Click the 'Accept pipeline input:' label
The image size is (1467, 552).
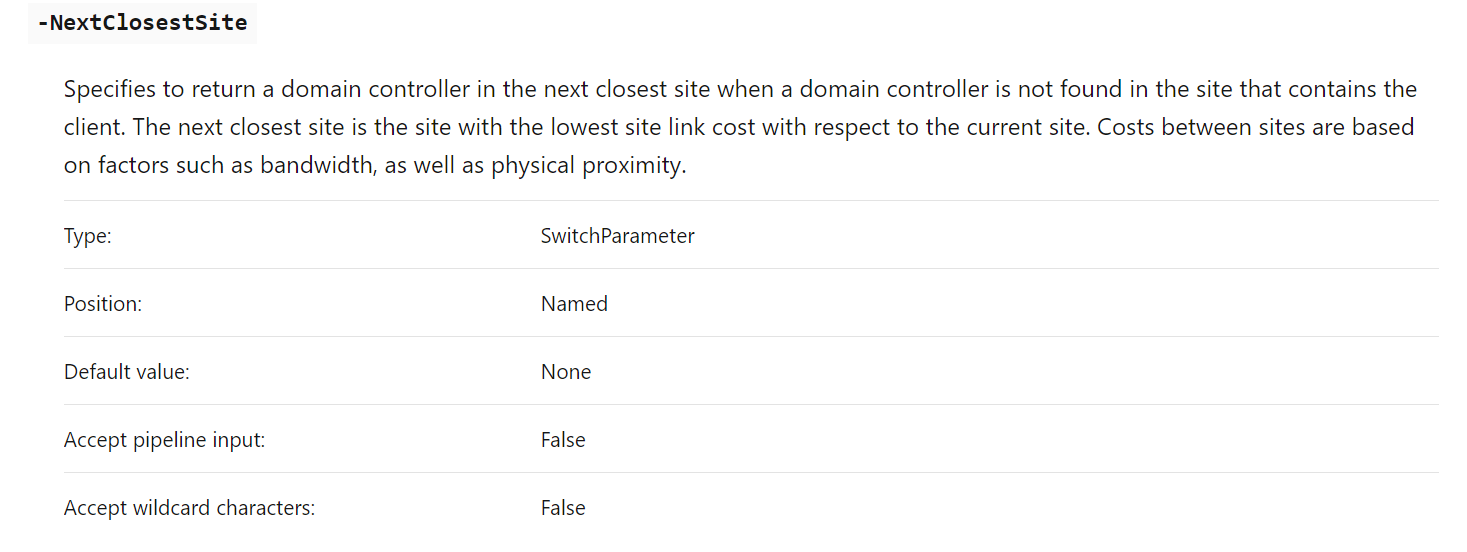pos(164,440)
